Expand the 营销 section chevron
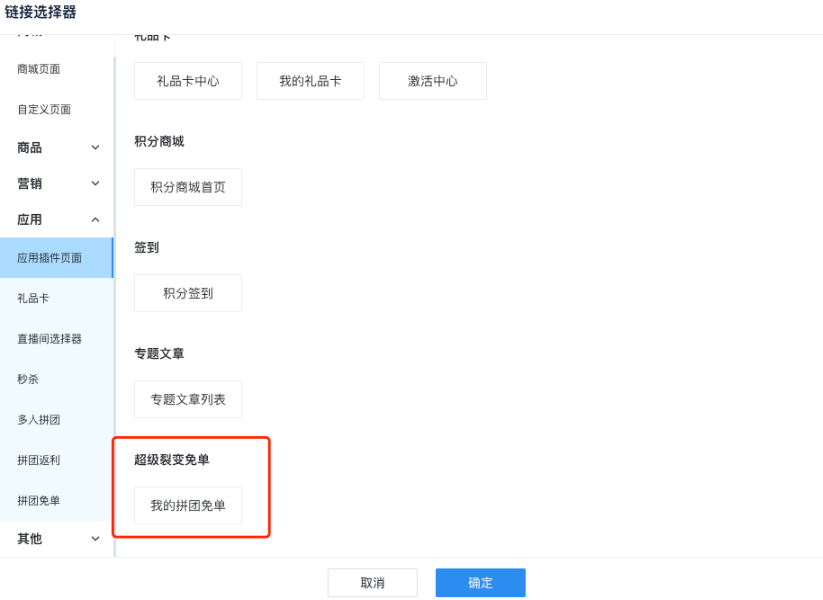The image size is (823, 600). point(96,184)
